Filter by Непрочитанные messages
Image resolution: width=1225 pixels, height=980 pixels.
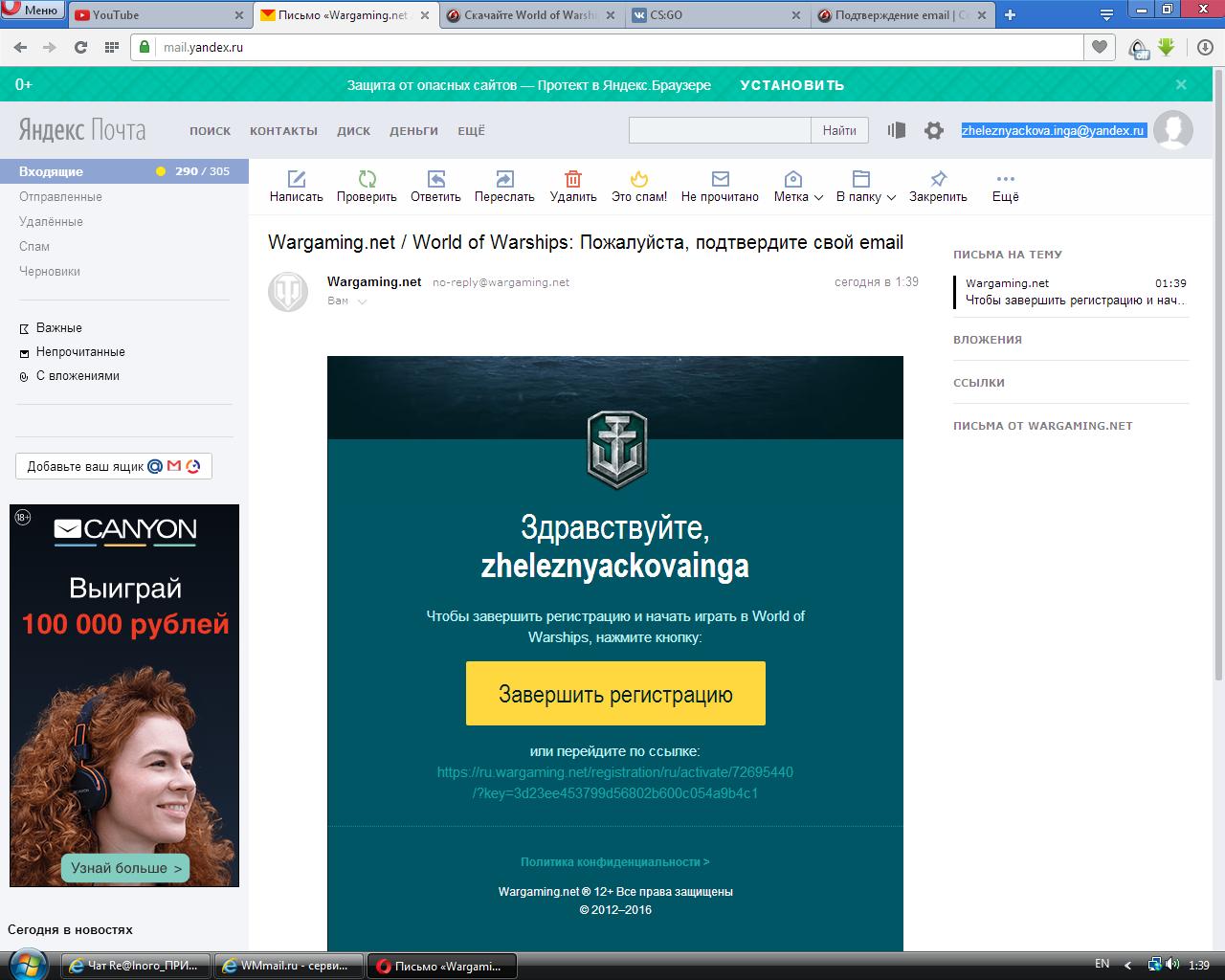tap(80, 351)
